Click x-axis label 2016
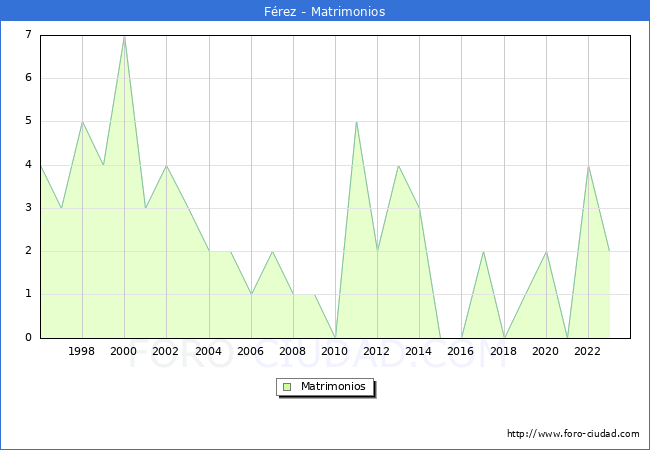Screen dimensions: 650x450 pyautogui.click(x=461, y=352)
